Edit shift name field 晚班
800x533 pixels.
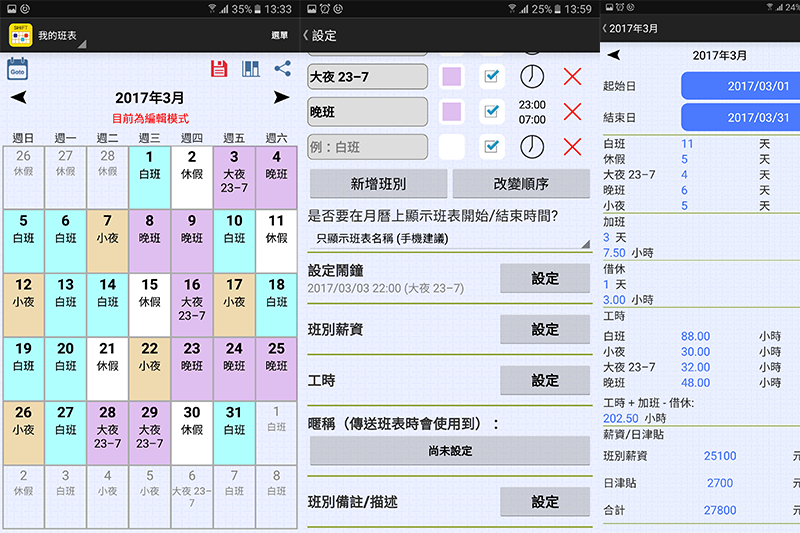coord(367,112)
